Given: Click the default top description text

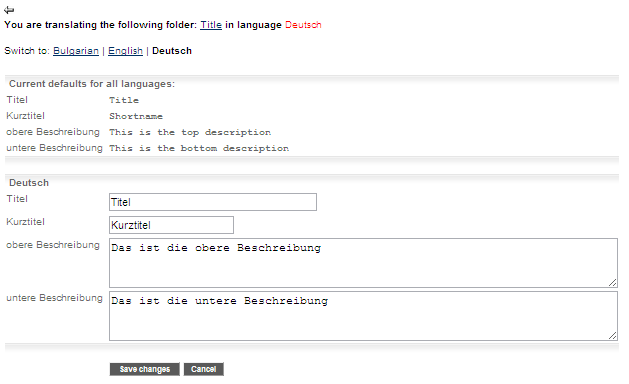Looking at the screenshot, I should [190, 132].
